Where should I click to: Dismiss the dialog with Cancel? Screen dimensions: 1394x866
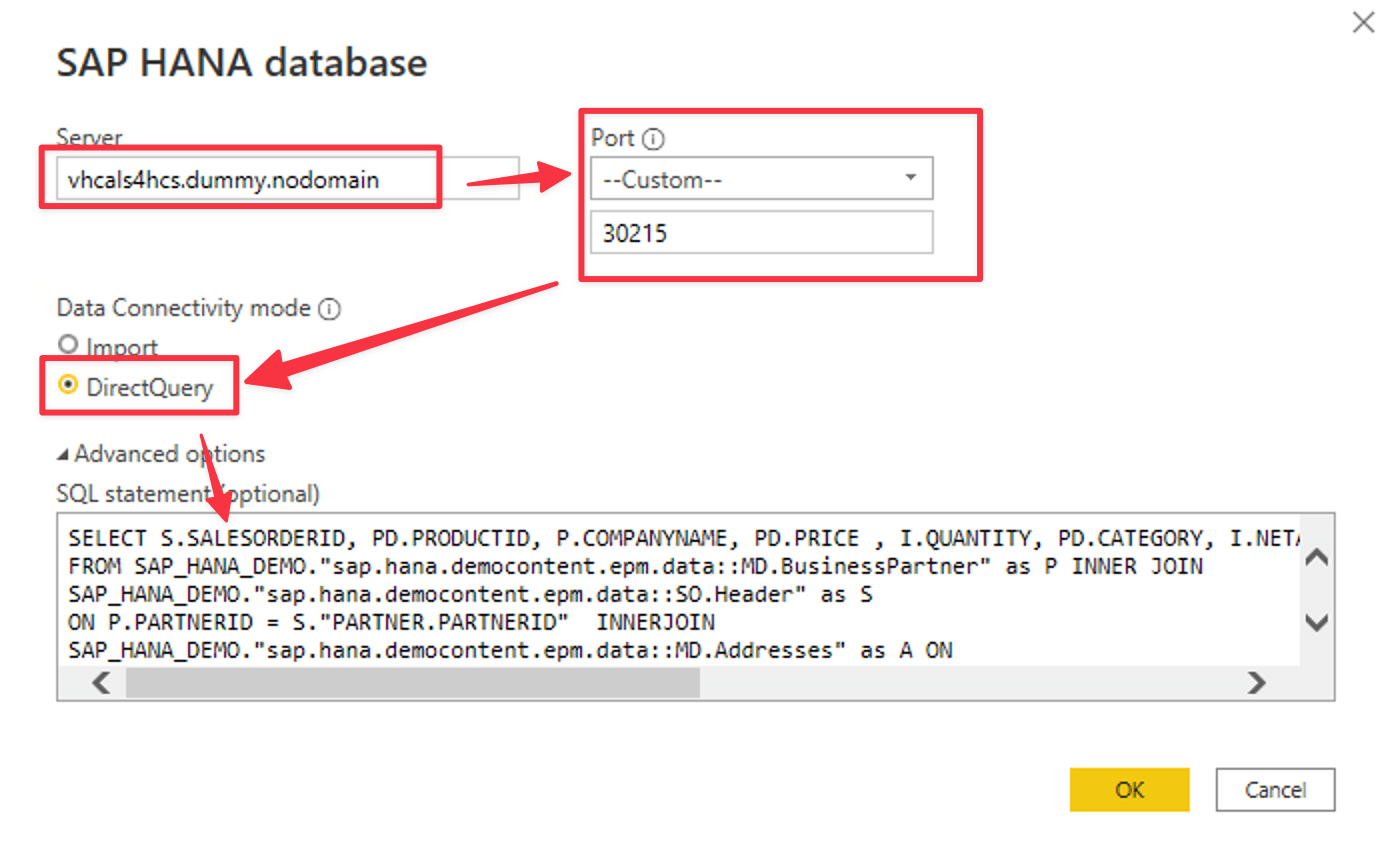[1275, 789]
